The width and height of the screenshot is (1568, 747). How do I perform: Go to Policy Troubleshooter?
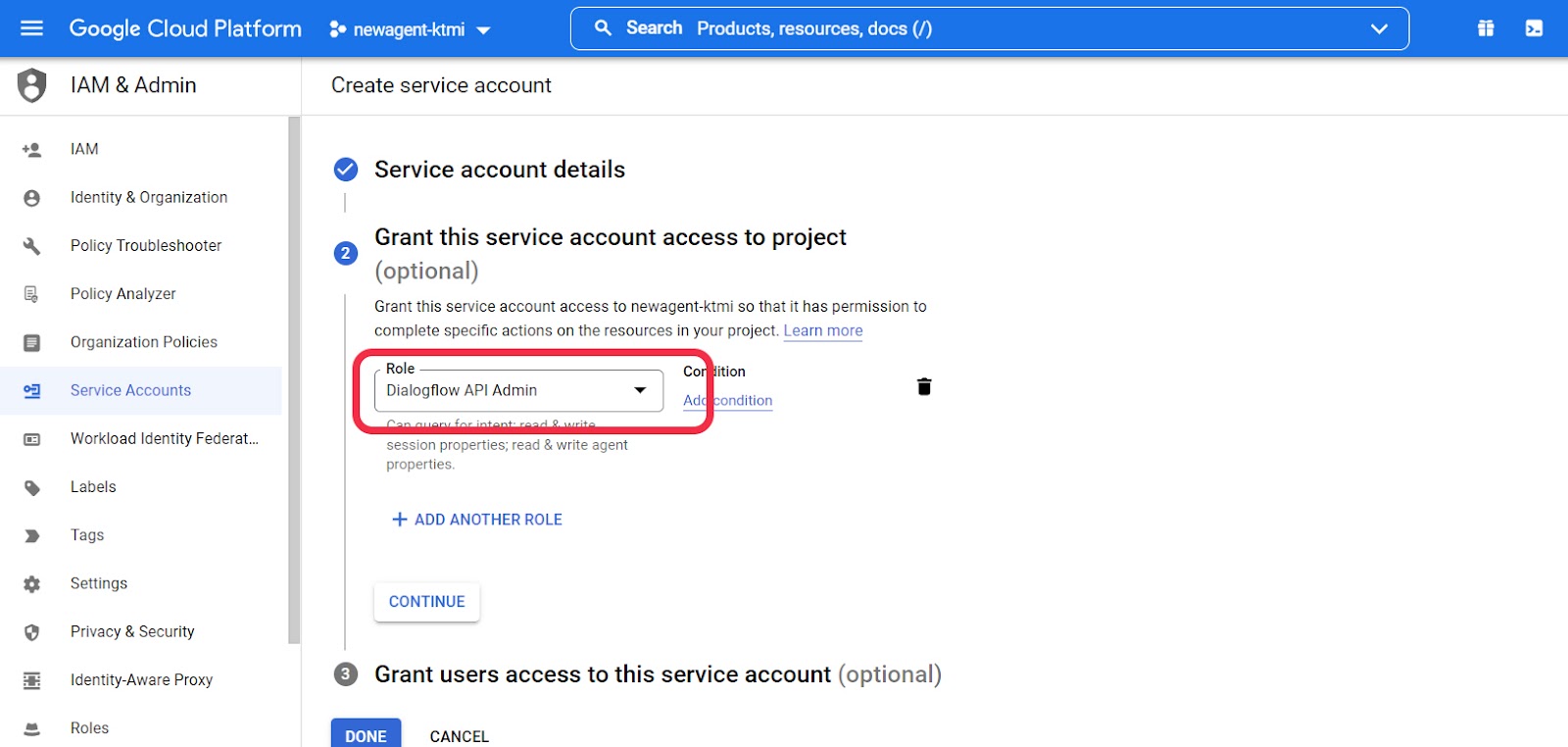pyautogui.click(x=146, y=245)
